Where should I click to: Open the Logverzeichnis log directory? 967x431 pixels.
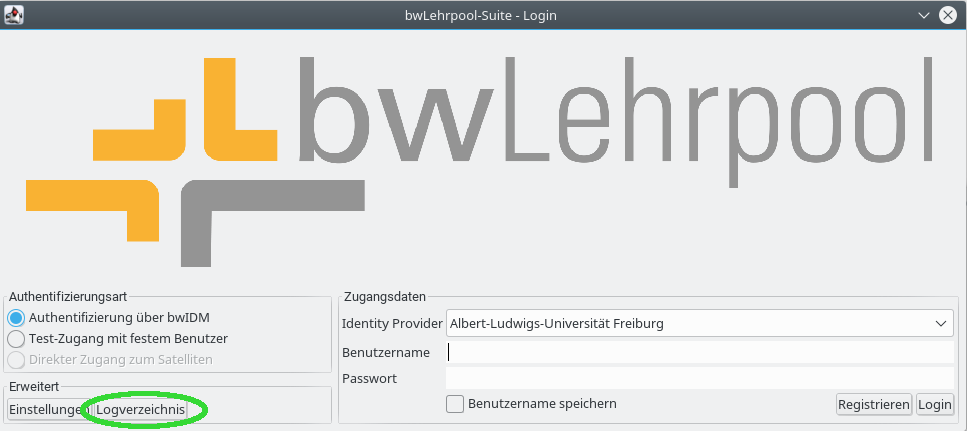click(141, 410)
